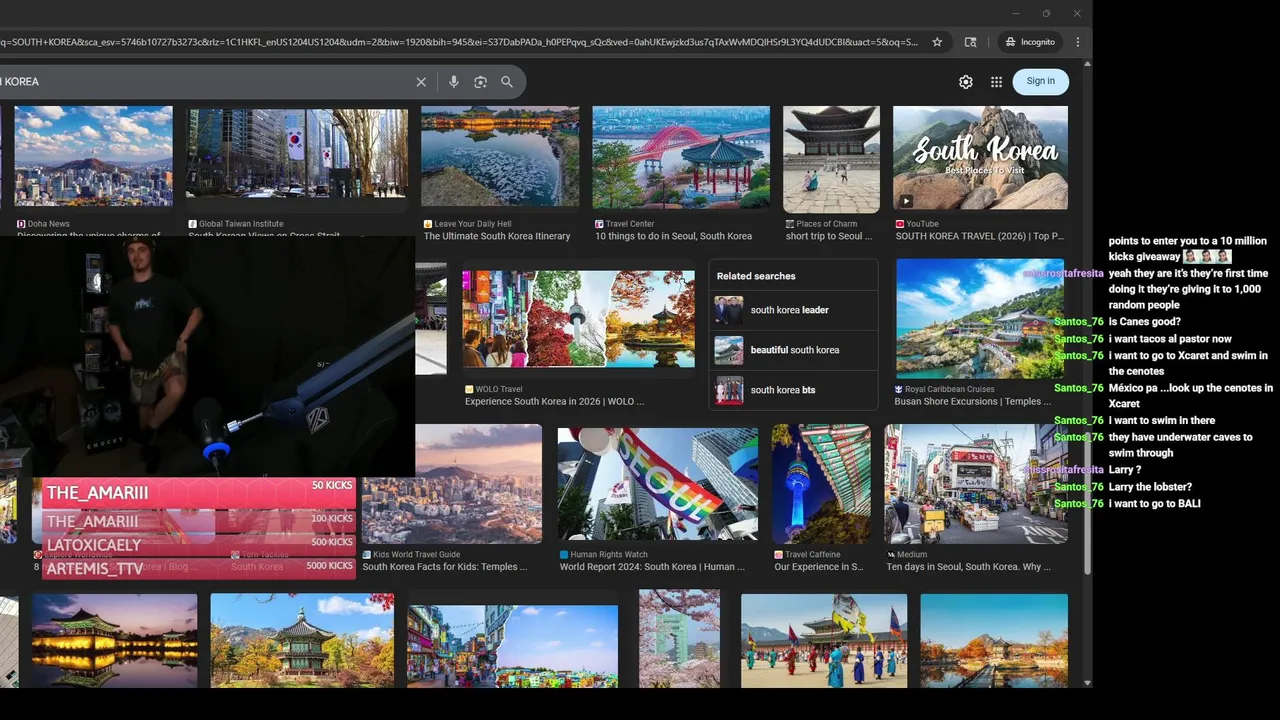Click 'Busan Shore Excursions' caption link
1280x720 pixels.
pos(973,401)
